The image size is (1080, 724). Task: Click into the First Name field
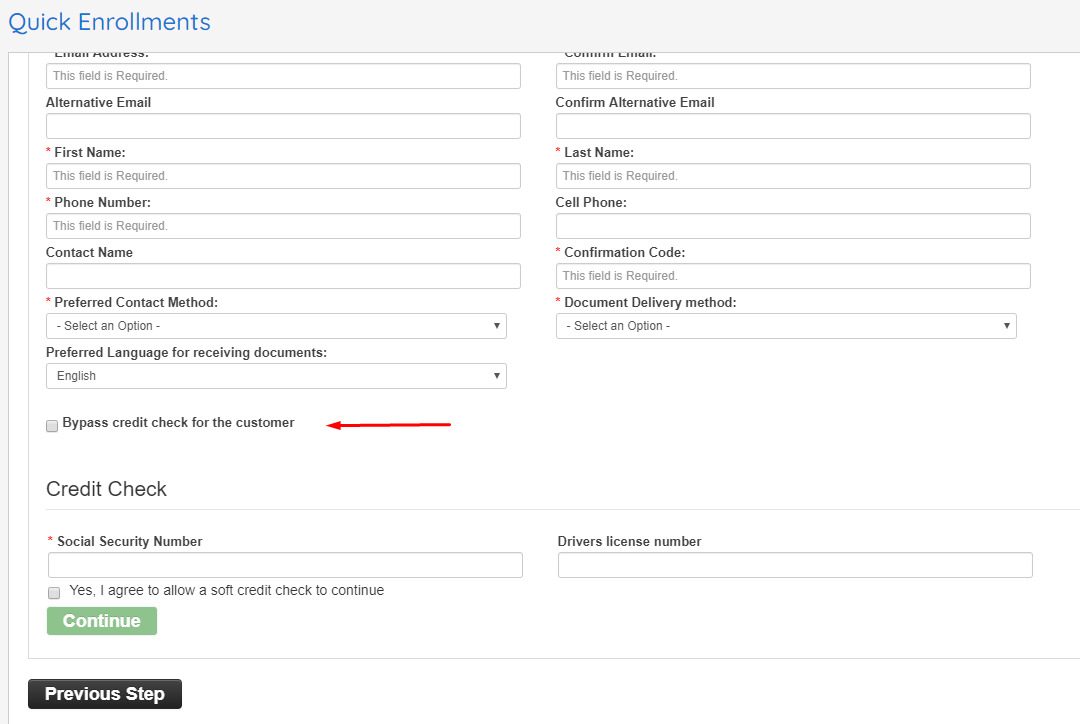[283, 176]
